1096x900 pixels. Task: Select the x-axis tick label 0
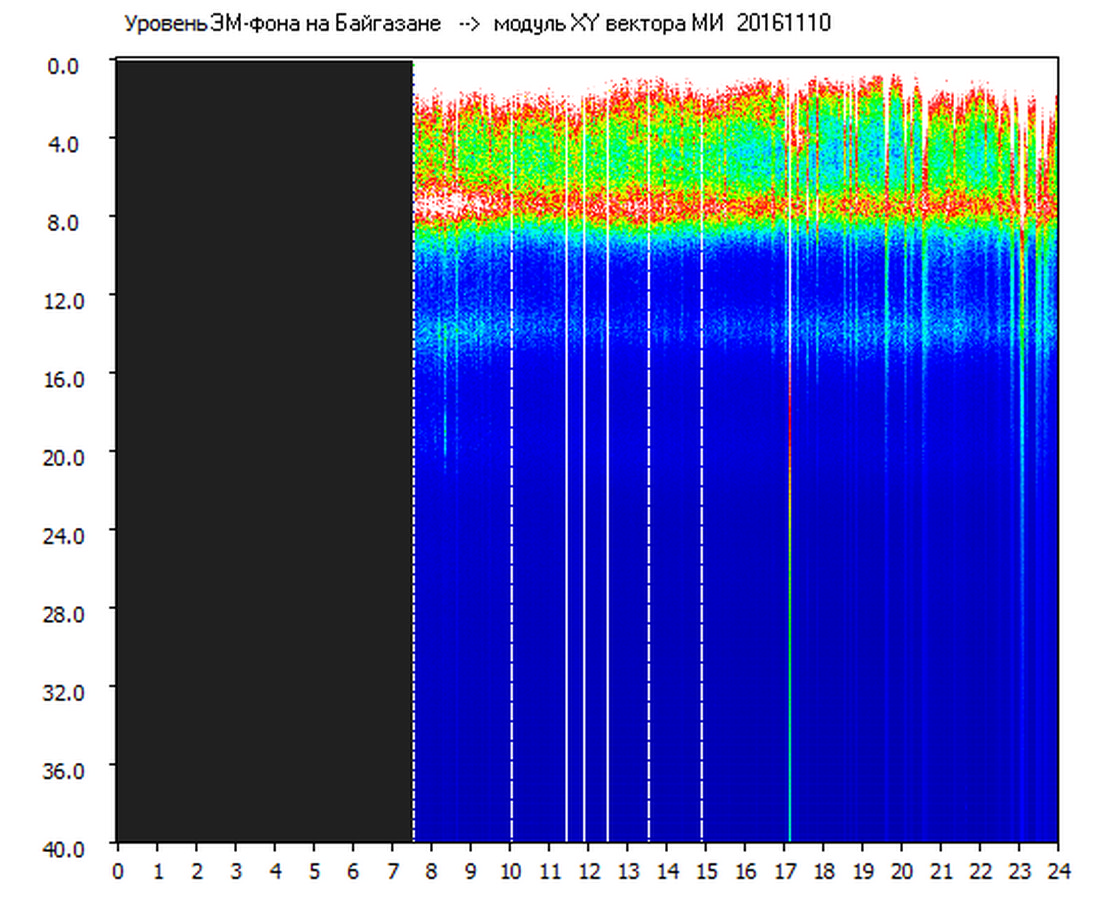[x=118, y=871]
